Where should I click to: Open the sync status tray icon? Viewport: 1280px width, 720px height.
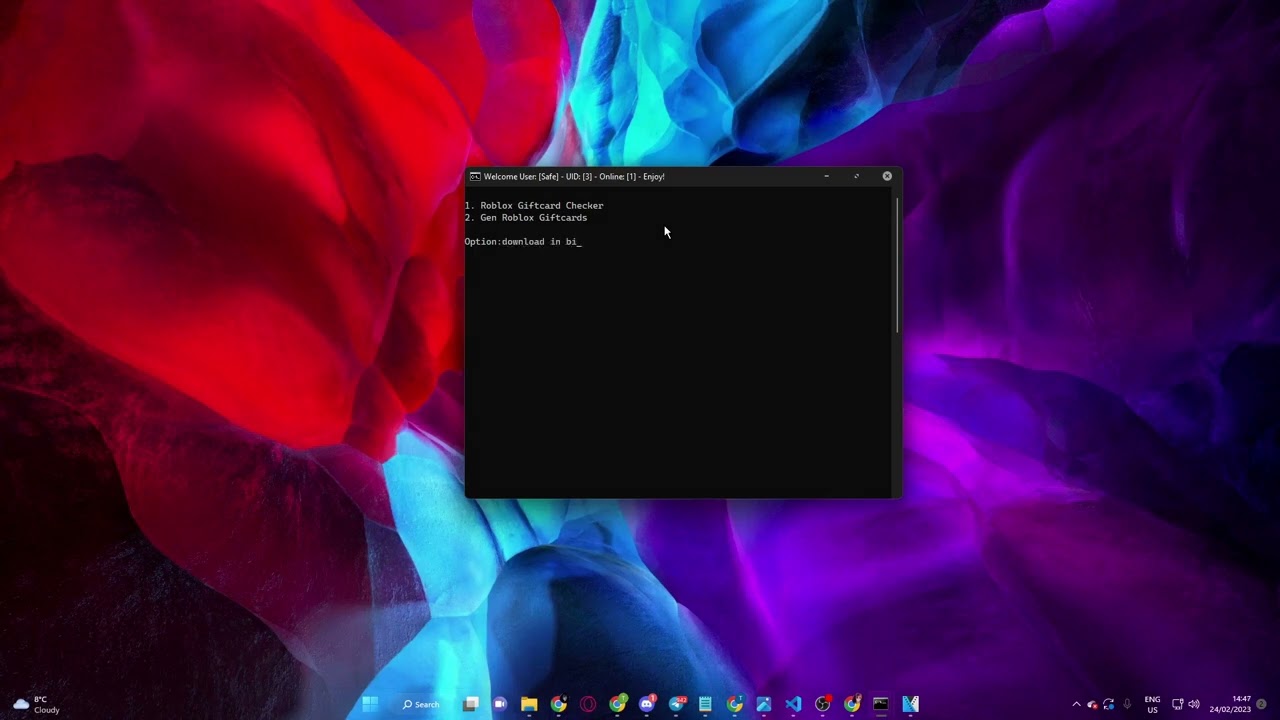pyautogui.click(x=1108, y=704)
